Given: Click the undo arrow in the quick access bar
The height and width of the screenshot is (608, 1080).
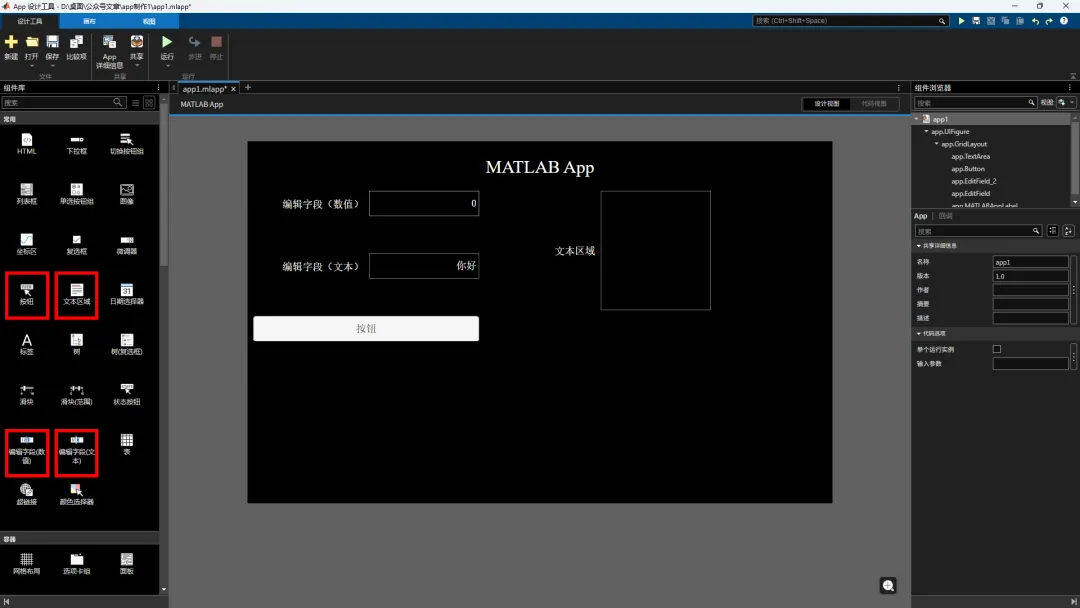Looking at the screenshot, I should tap(1035, 21).
